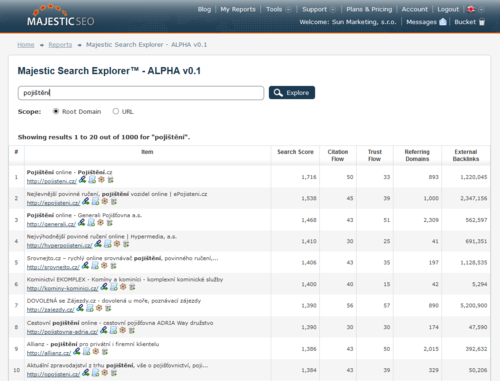Click document report icon in pojisteni.cz row
Screen dimensions: 500x381
click(x=92, y=180)
